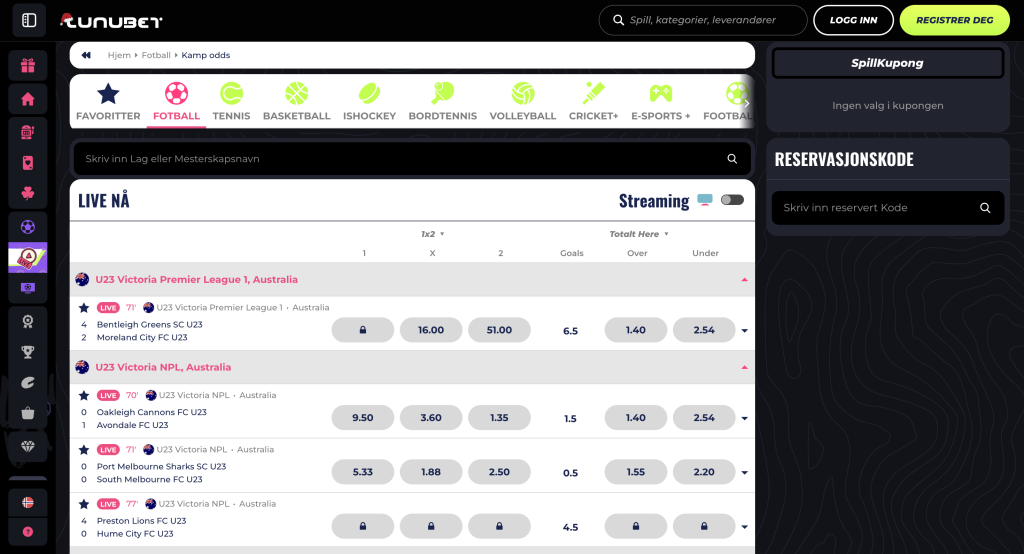The height and width of the screenshot is (554, 1024).
Task: Select the Cricket+ tab
Action: 593,102
